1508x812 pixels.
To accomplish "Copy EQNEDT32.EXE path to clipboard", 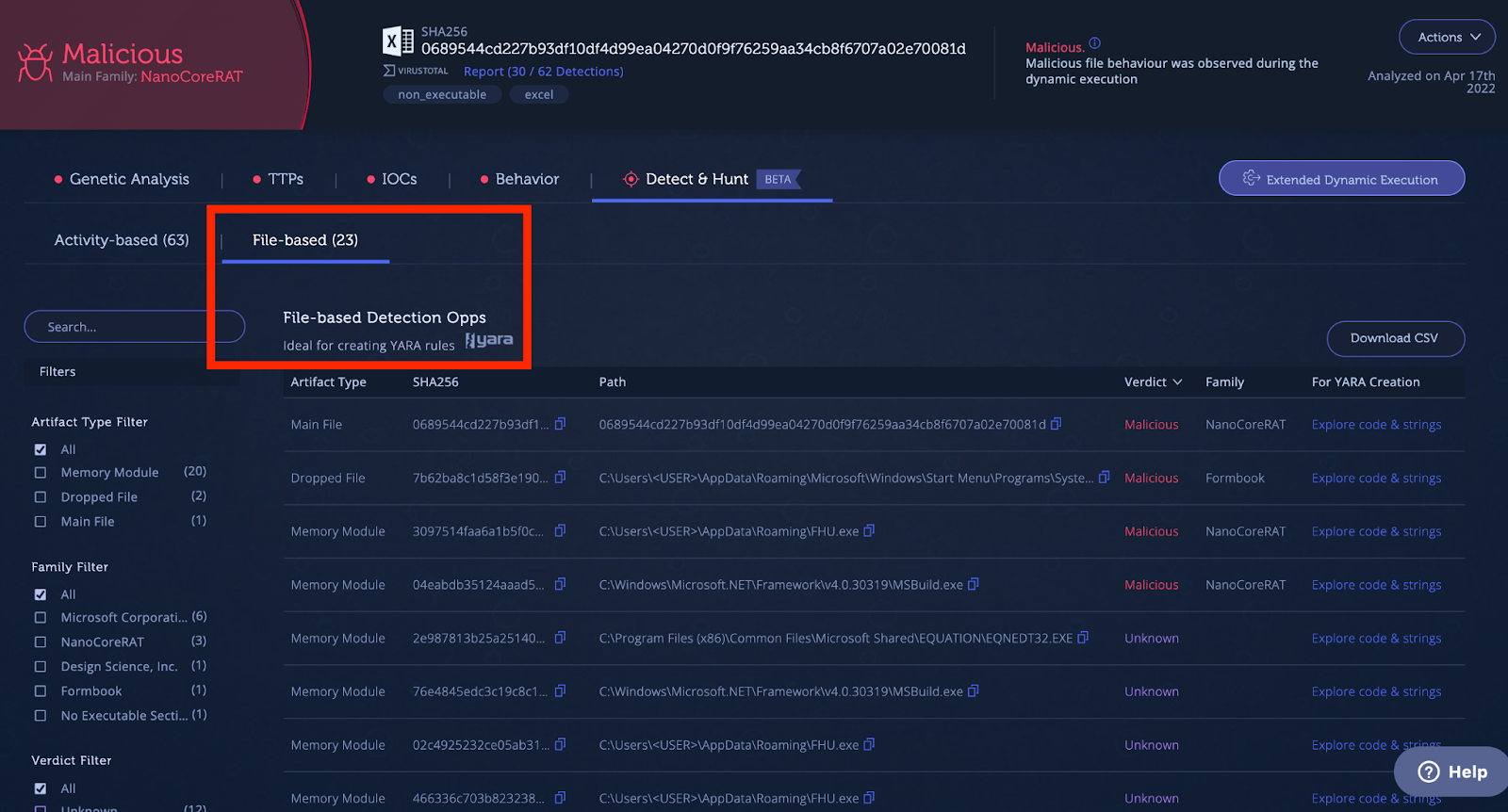I will pyautogui.click(x=1083, y=638).
